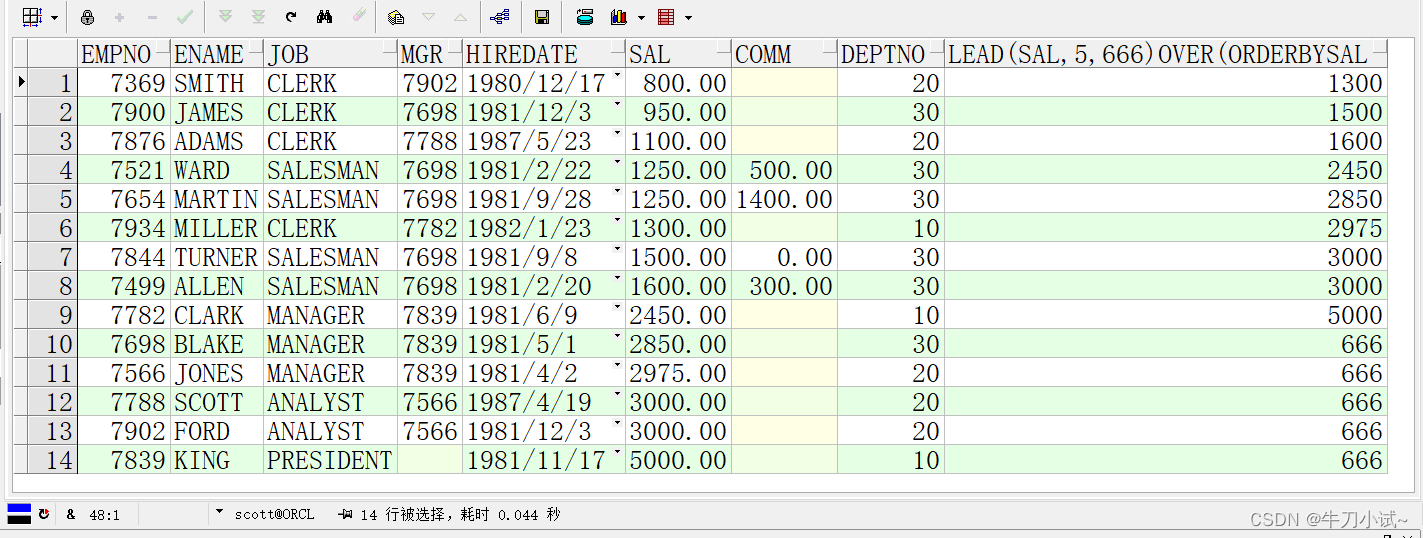Viewport: 1423px width, 538px height.
Task: Click the database disk icon beside the save icon
Action: (585, 17)
